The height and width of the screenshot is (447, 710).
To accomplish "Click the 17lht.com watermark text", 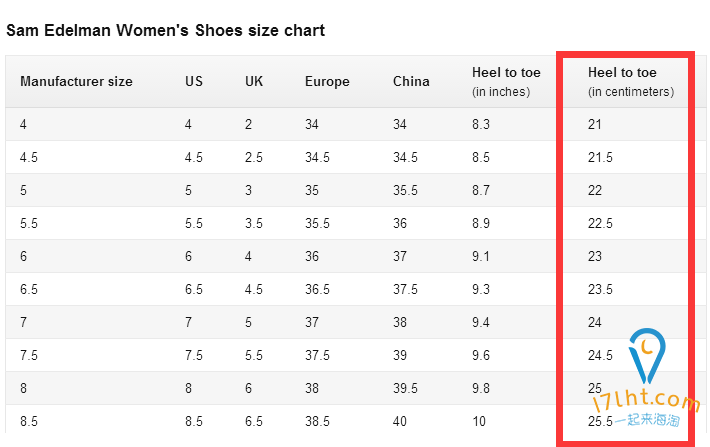I will (647, 401).
